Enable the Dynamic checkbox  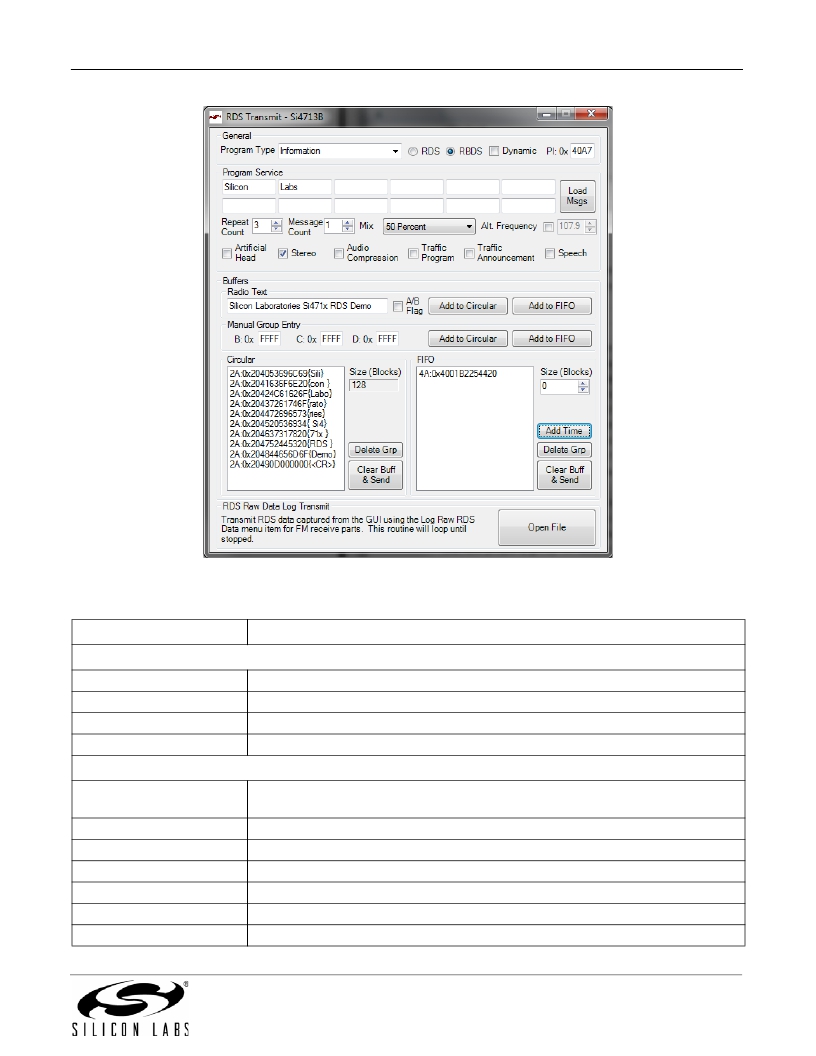[x=494, y=151]
